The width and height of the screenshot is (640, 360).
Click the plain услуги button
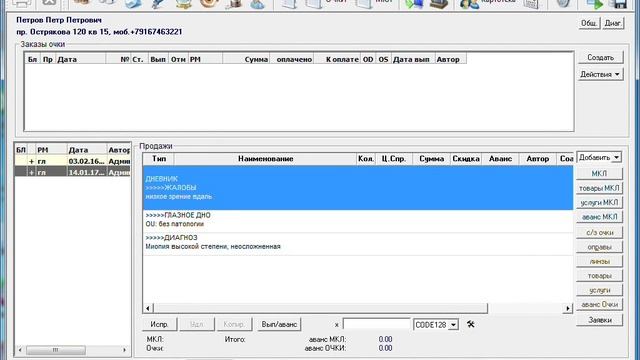pyautogui.click(x=599, y=290)
